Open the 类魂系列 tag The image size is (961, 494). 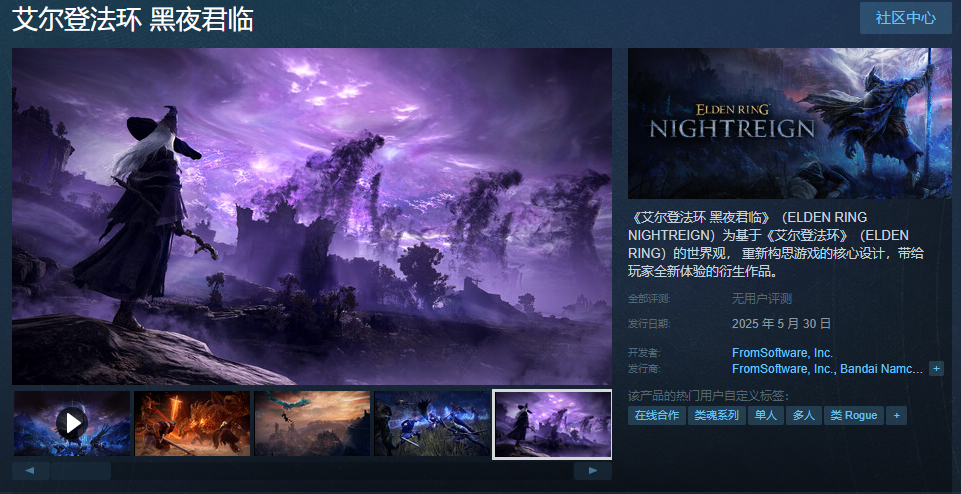(x=716, y=415)
